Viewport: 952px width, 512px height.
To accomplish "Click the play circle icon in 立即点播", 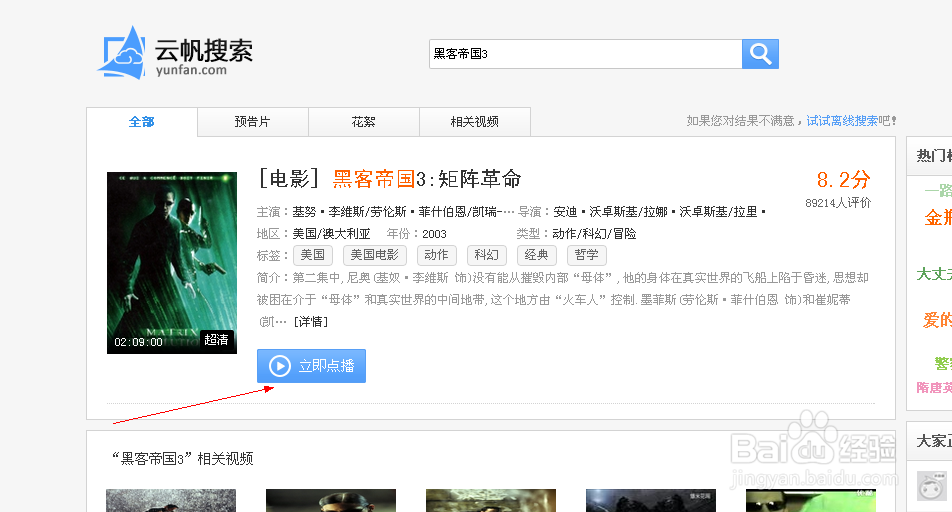I will tap(280, 366).
